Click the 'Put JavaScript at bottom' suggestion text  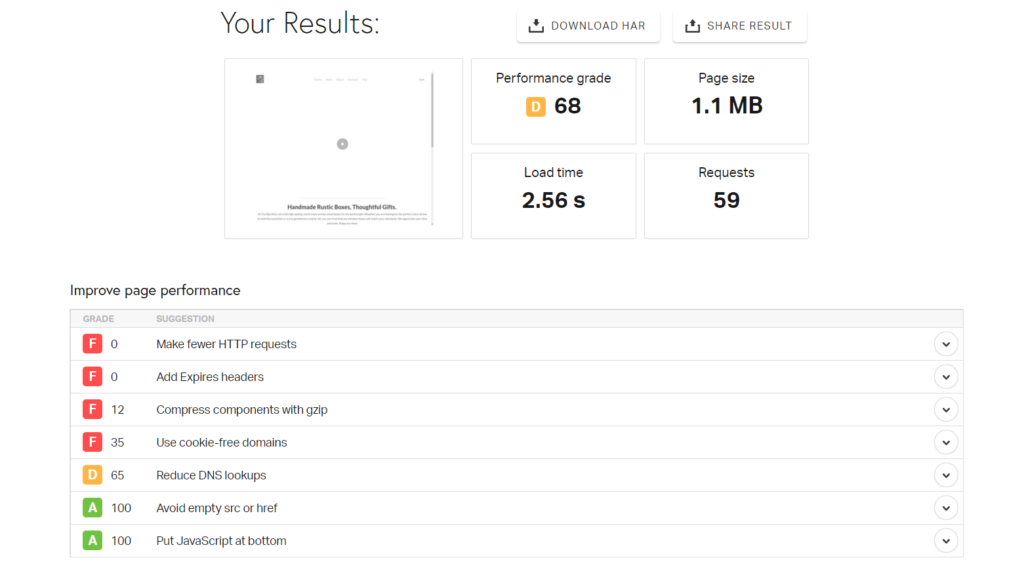(x=221, y=541)
